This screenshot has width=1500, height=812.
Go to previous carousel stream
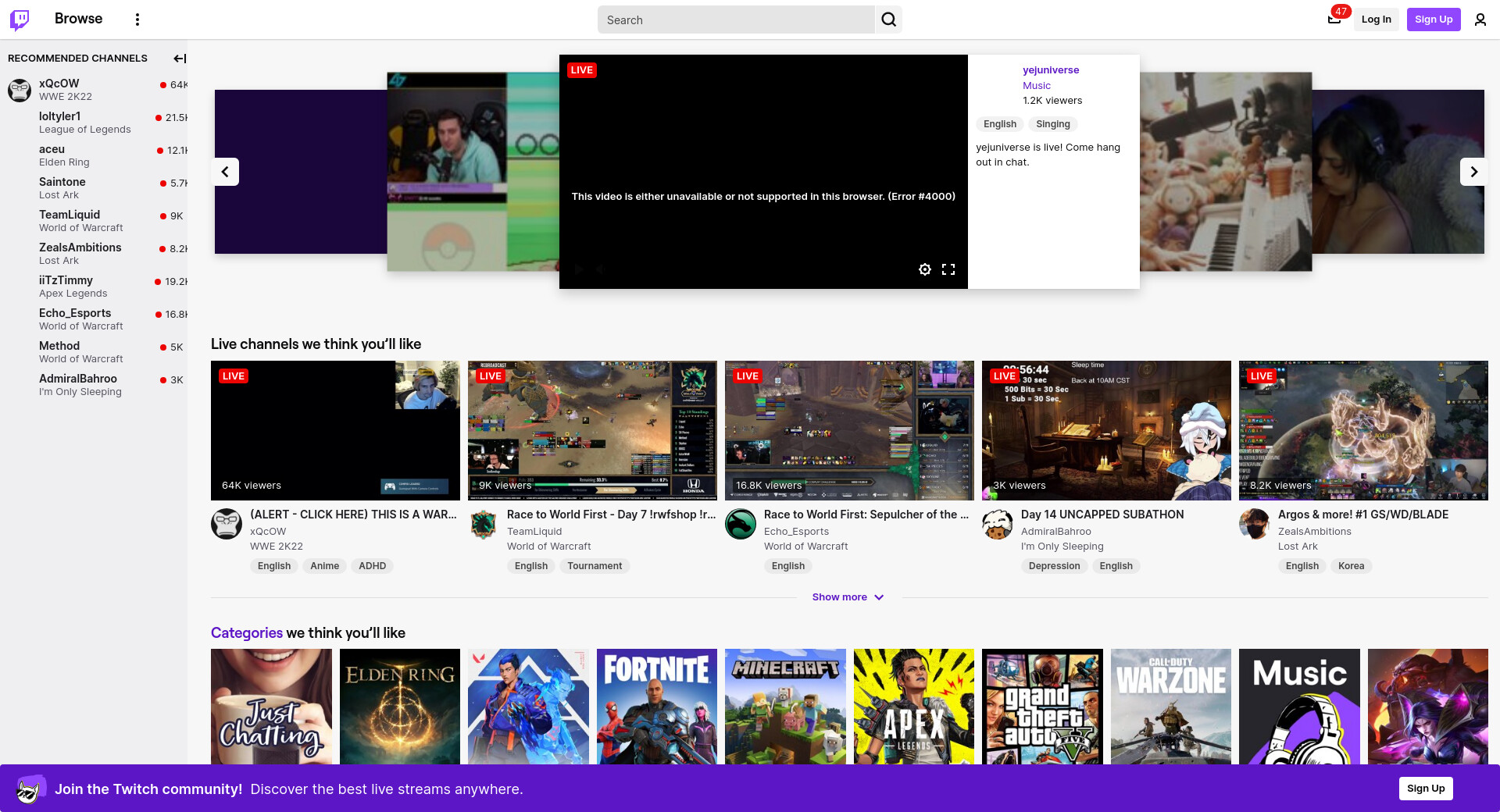[x=225, y=172]
